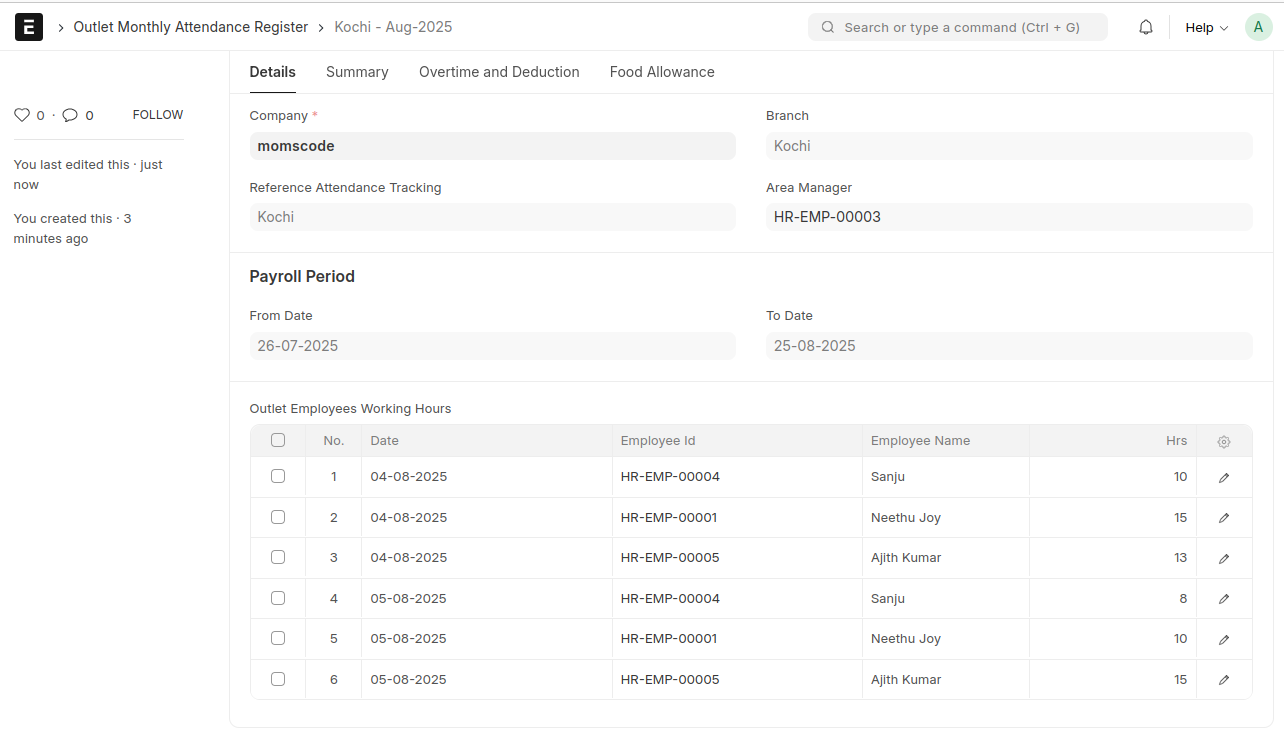Click the Area Manager field
This screenshot has width=1284, height=739.
coord(1008,217)
